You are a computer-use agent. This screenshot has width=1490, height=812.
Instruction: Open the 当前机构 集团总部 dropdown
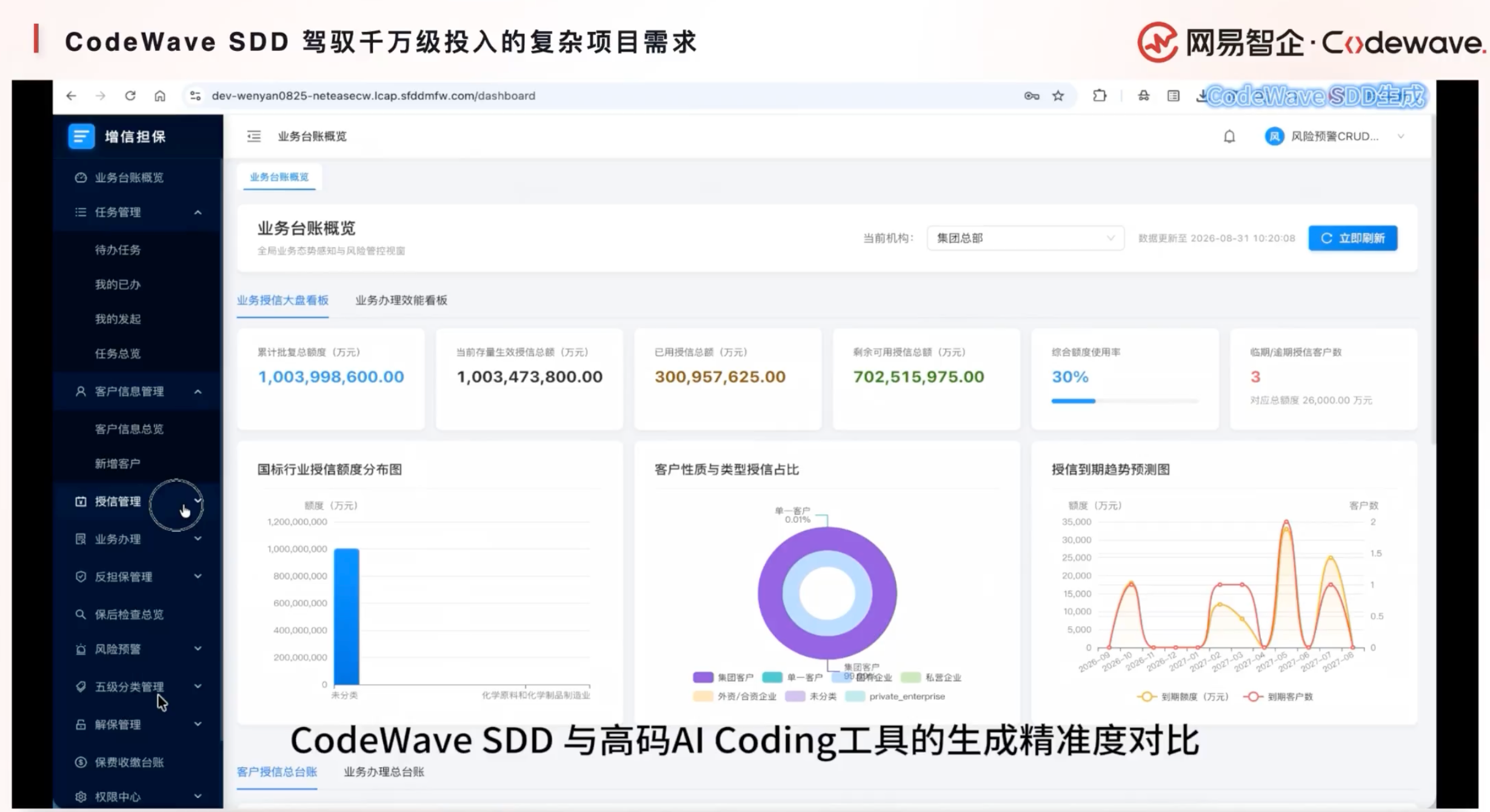point(1025,238)
